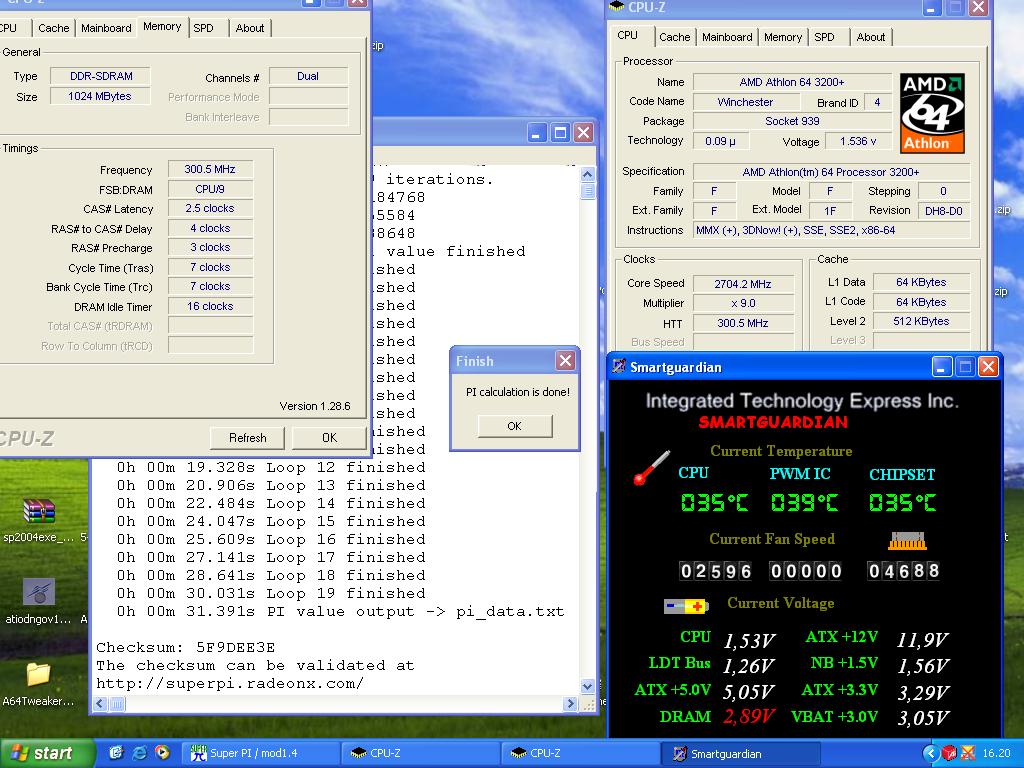Click the Level 2 cache field 512 KBytes
Viewport: 1024px width, 768px height.
[921, 321]
